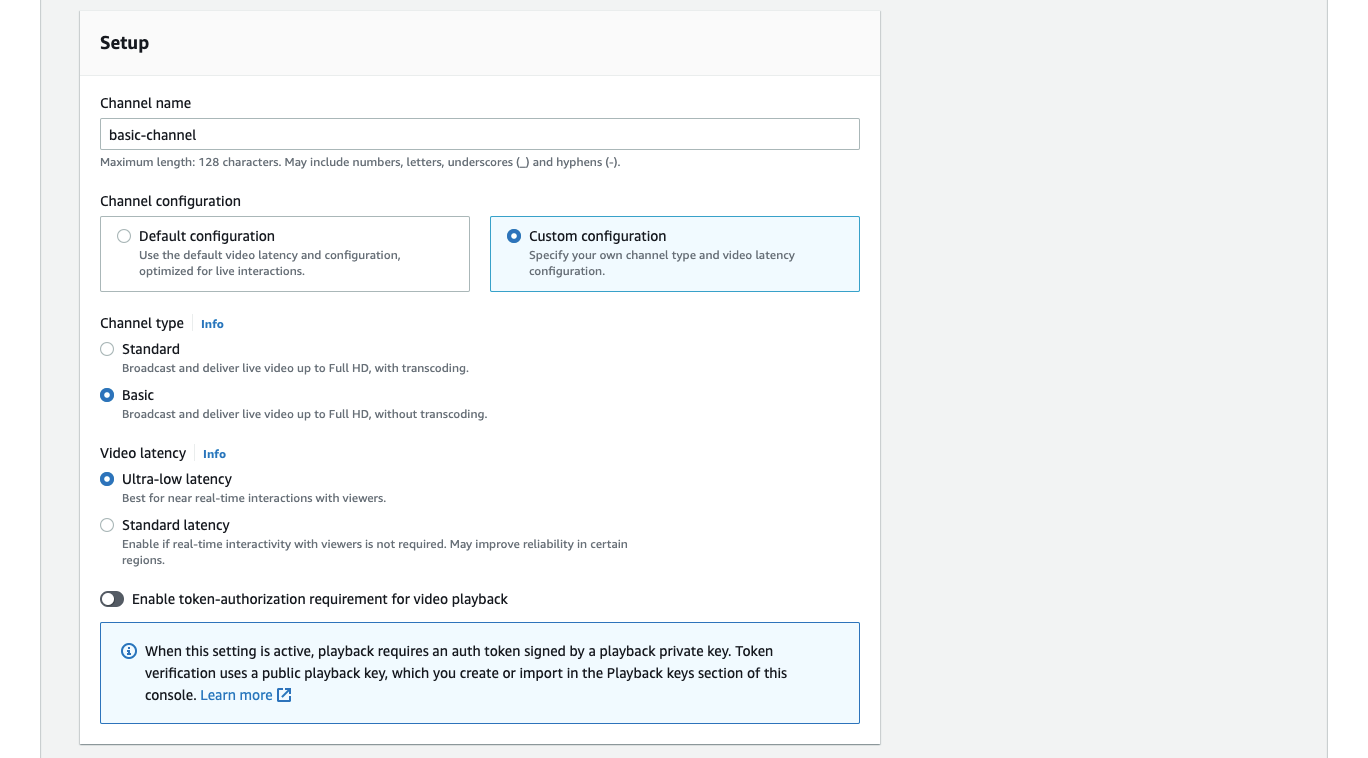Click the radio circle next to Ultra-low latency
Viewport: 1368px width, 758px height.
(107, 479)
